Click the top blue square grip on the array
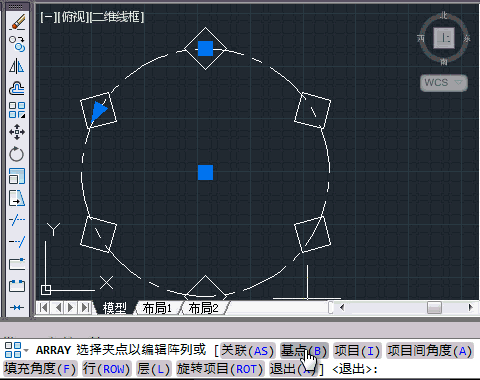The image size is (480, 380). [205, 48]
